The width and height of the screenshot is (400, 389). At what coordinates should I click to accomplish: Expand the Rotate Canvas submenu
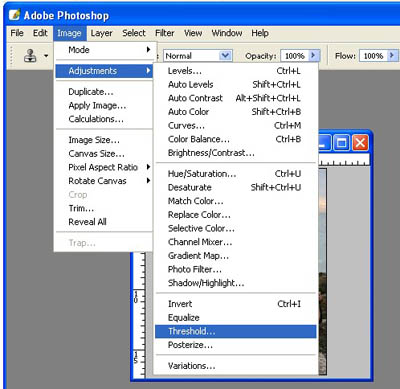(104, 181)
